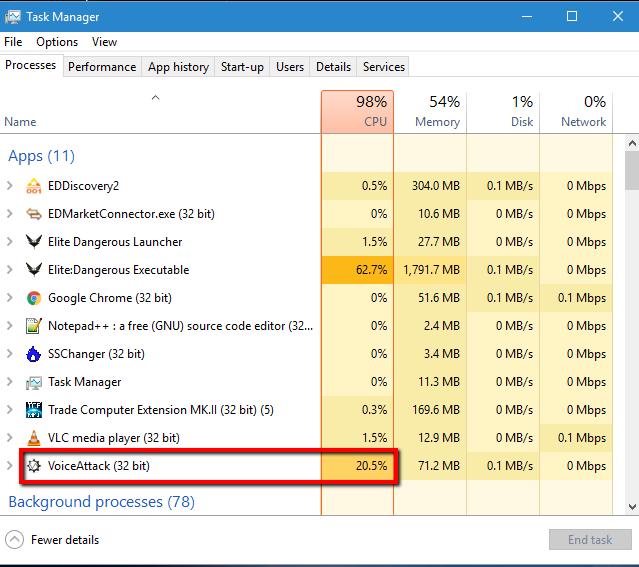Sort by the Network column header

click(576, 112)
